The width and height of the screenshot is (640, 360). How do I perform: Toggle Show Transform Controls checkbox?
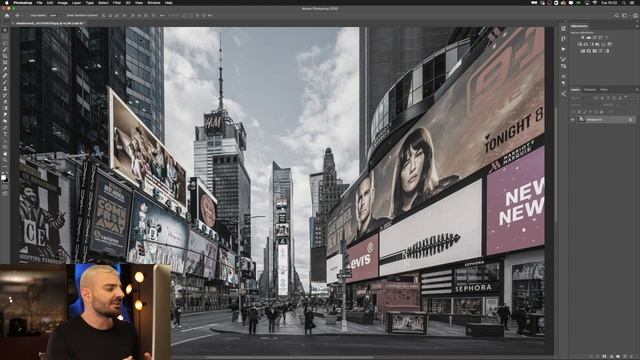point(65,16)
